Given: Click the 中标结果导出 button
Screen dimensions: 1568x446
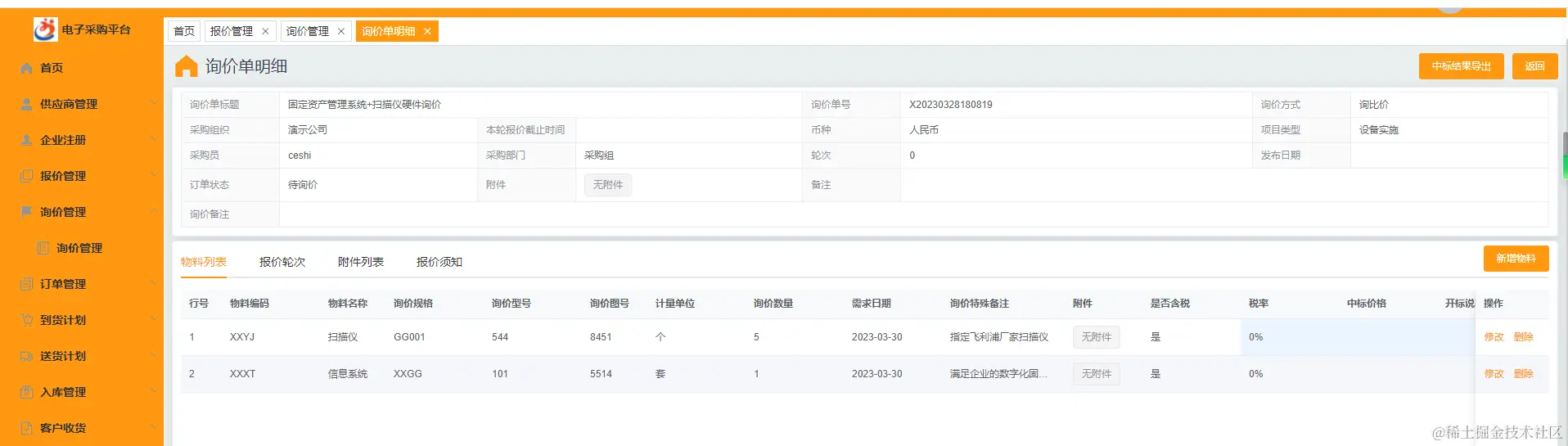Looking at the screenshot, I should 1461,66.
